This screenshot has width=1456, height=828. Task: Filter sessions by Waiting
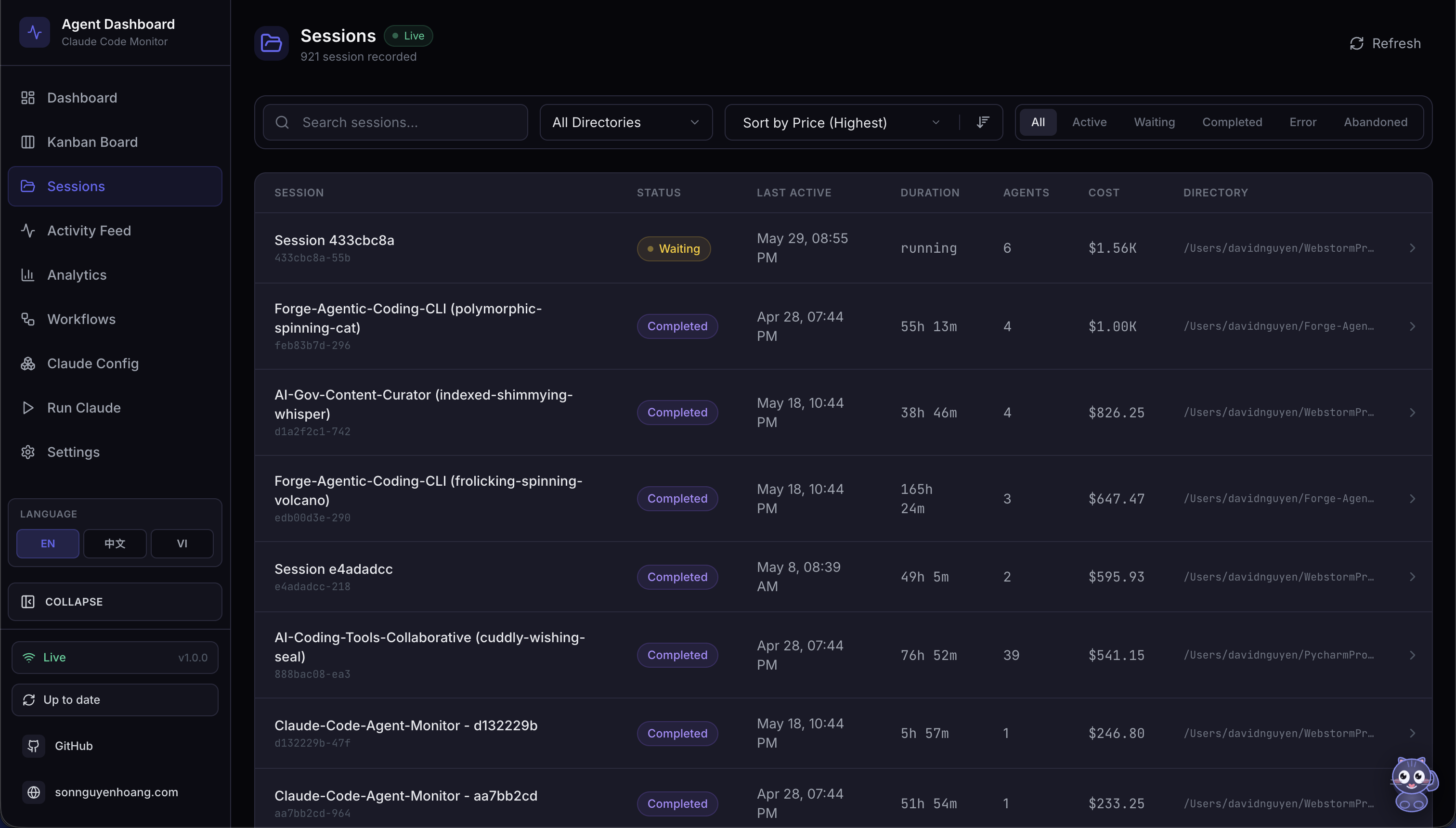1154,122
